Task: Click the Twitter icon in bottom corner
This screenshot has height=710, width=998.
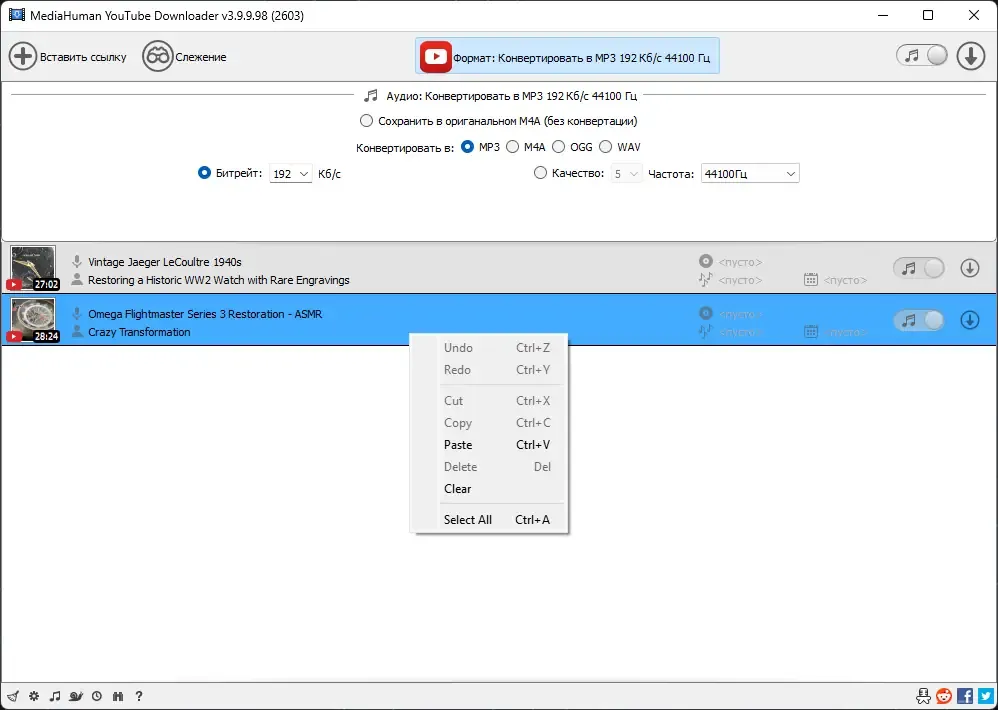Action: point(986,695)
